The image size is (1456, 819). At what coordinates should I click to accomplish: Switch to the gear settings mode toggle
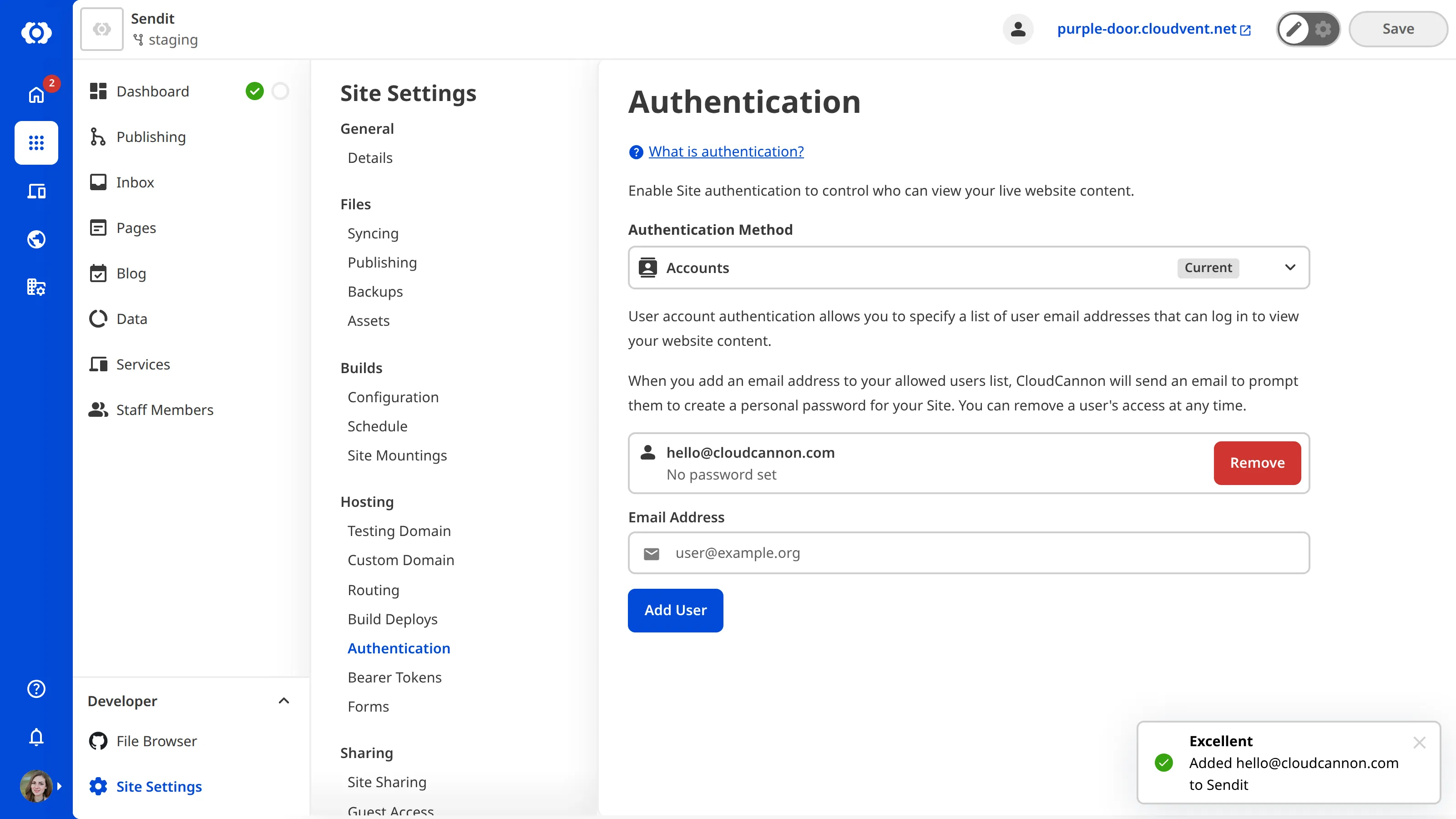point(1323,29)
